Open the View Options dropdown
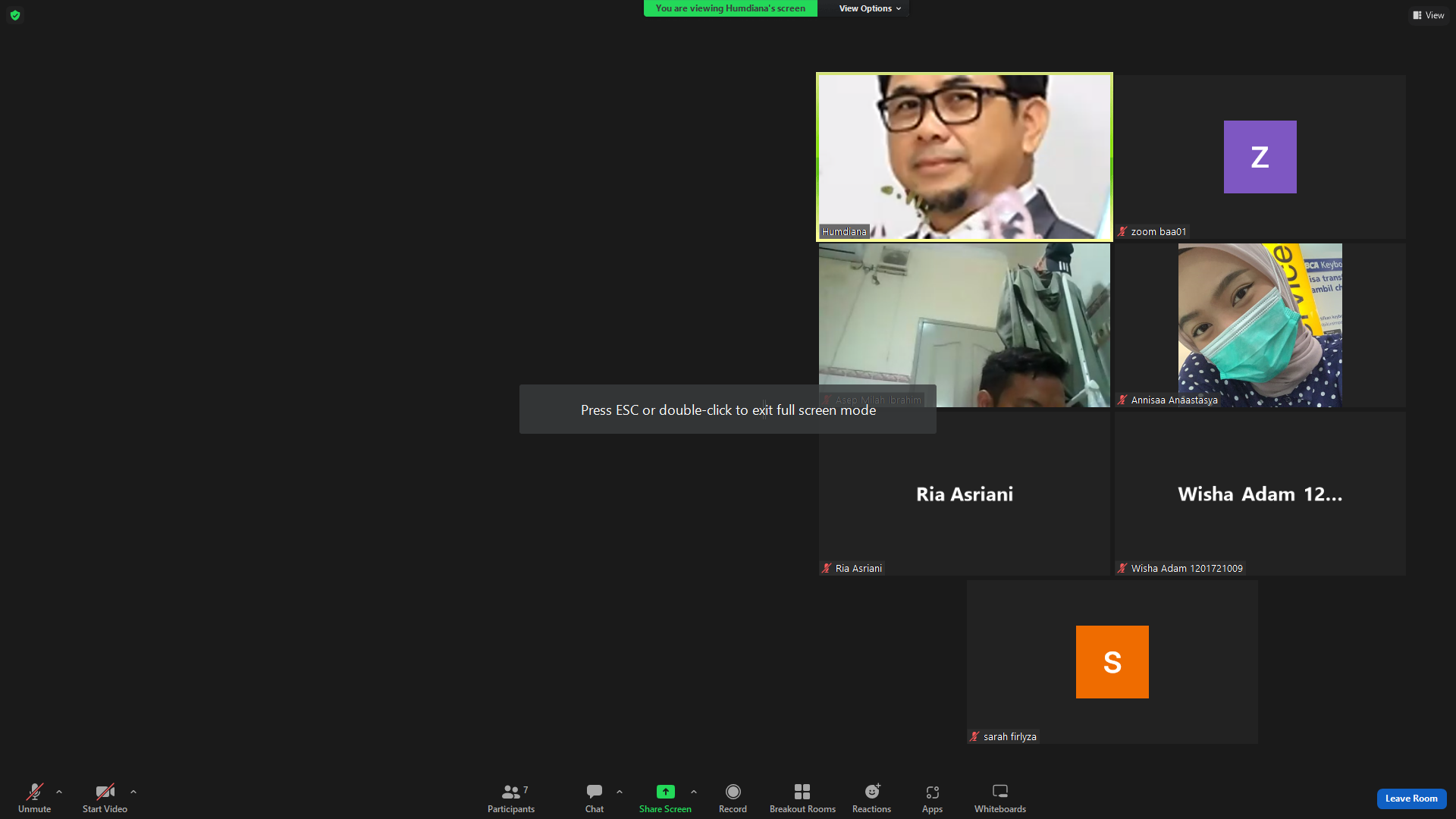Screen dimensions: 1456x819 [870, 8]
